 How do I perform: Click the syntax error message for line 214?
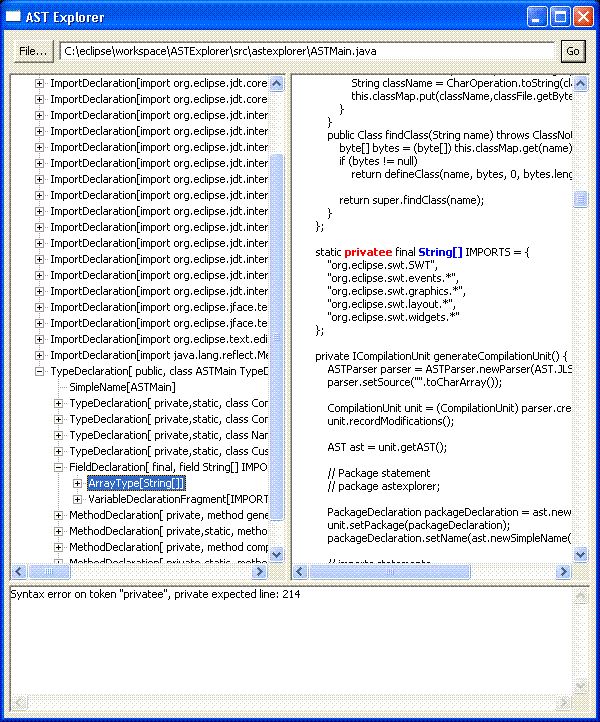point(155,594)
